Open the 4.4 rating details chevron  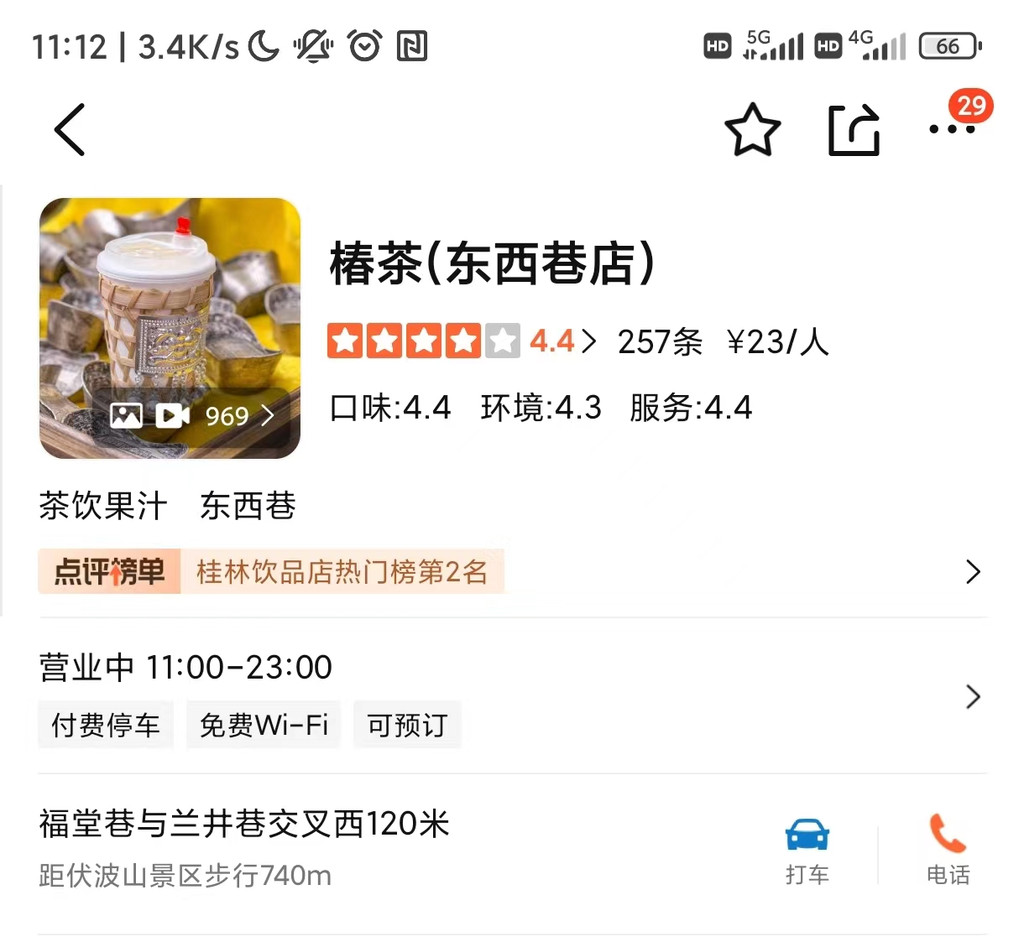coord(589,341)
